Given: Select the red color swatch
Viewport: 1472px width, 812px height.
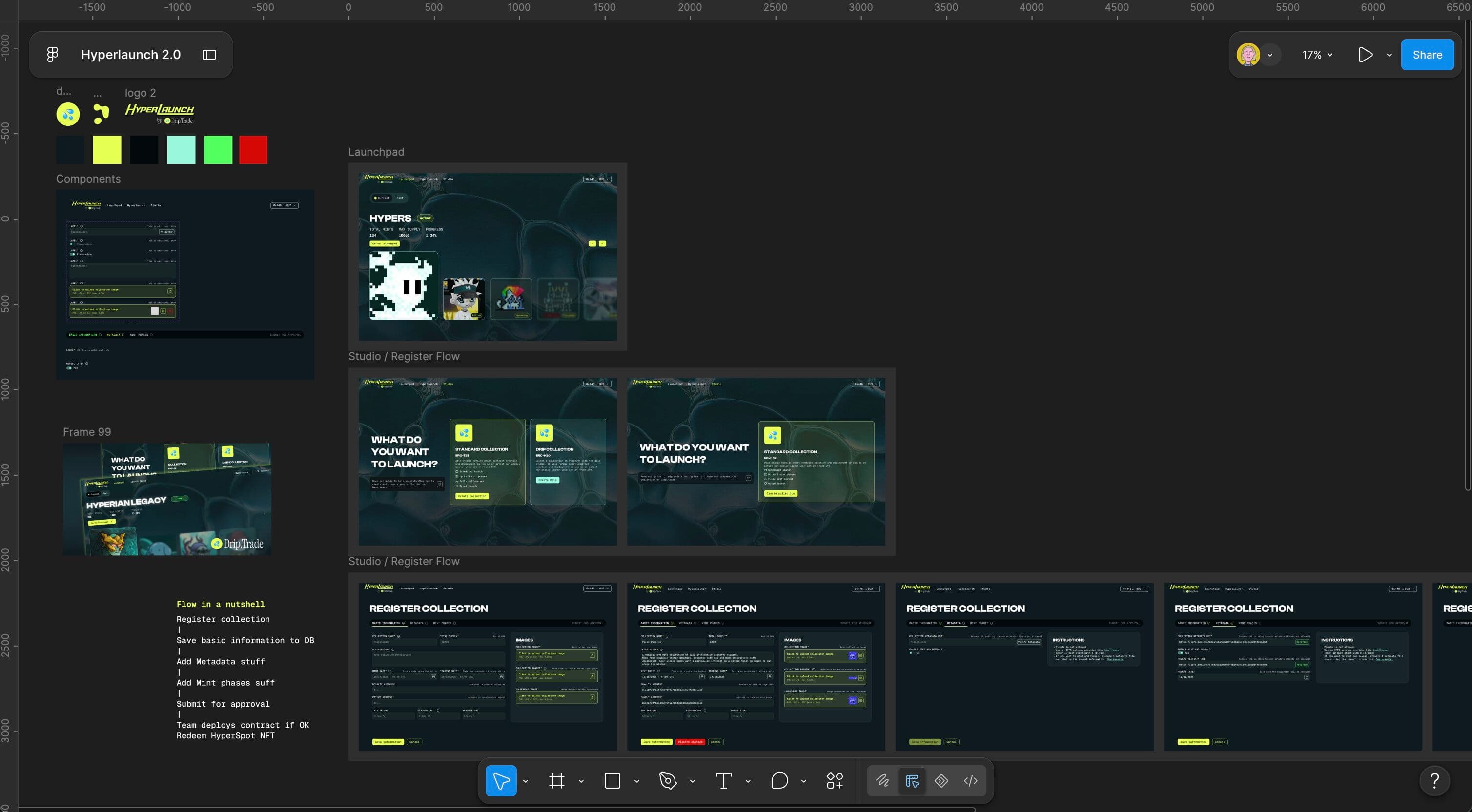Looking at the screenshot, I should click(253, 150).
